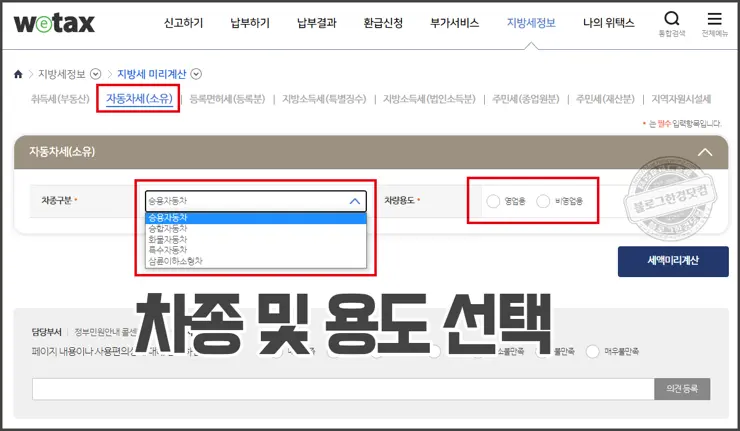Choose 화물자동차 in the dropdown list
Image resolution: width=740 pixels, height=431 pixels.
(256, 239)
